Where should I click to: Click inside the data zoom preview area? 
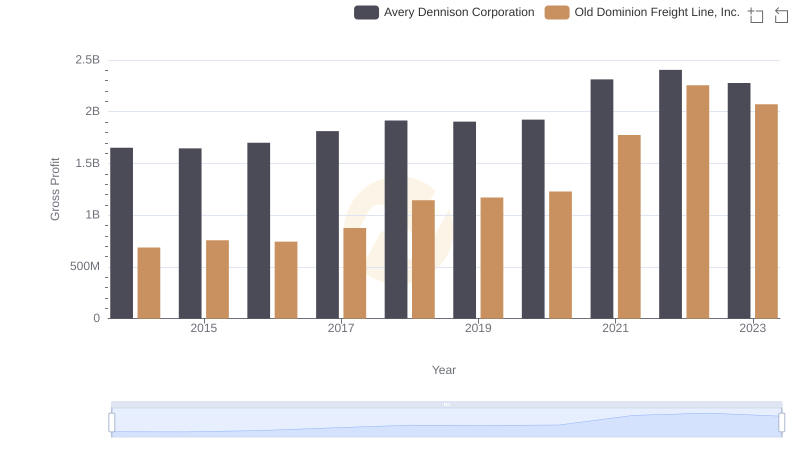(x=446, y=423)
